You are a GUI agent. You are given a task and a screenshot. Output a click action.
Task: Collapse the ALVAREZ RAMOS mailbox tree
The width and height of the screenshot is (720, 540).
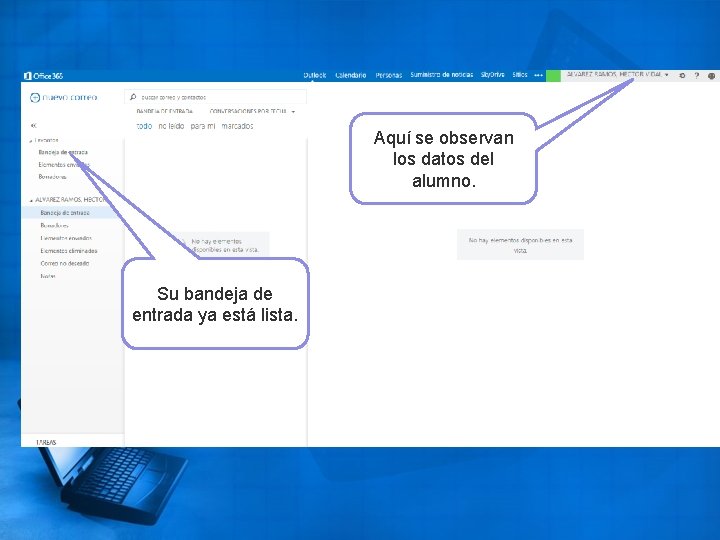click(31, 200)
